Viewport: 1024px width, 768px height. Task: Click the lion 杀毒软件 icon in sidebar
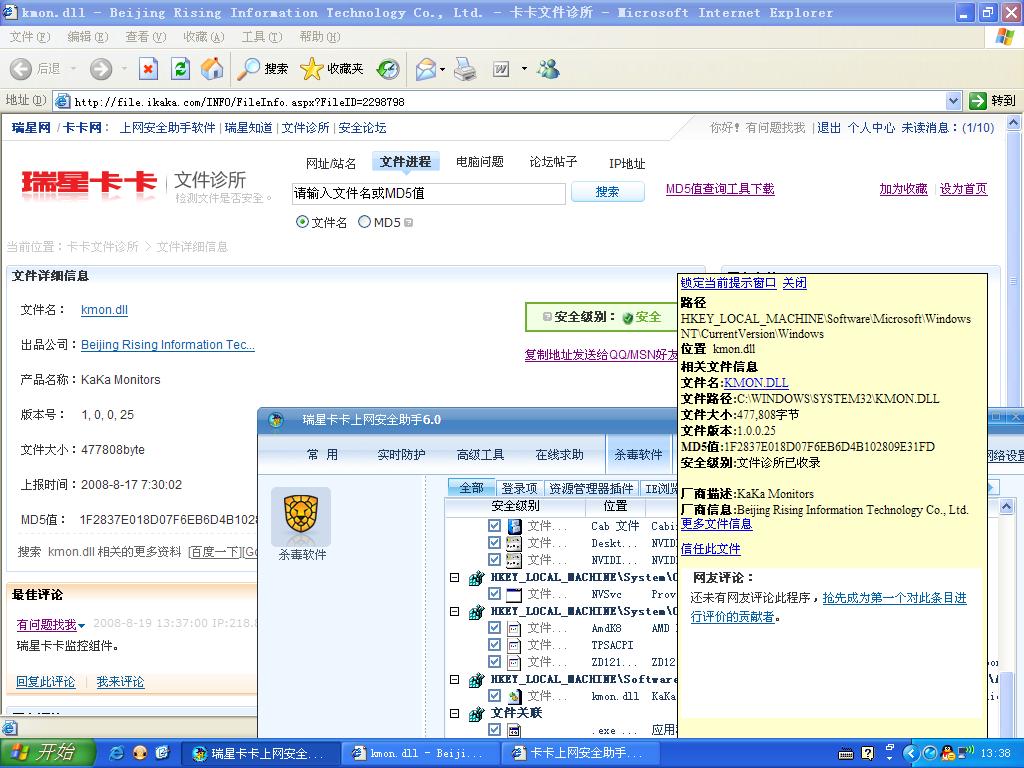tap(301, 515)
